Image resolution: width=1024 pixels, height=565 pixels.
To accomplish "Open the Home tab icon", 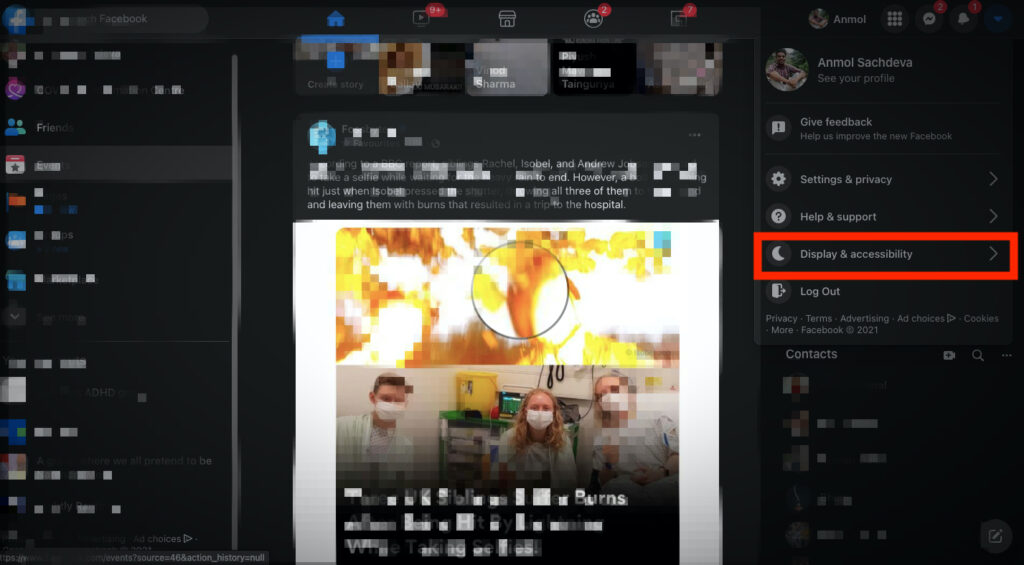I will point(335,19).
